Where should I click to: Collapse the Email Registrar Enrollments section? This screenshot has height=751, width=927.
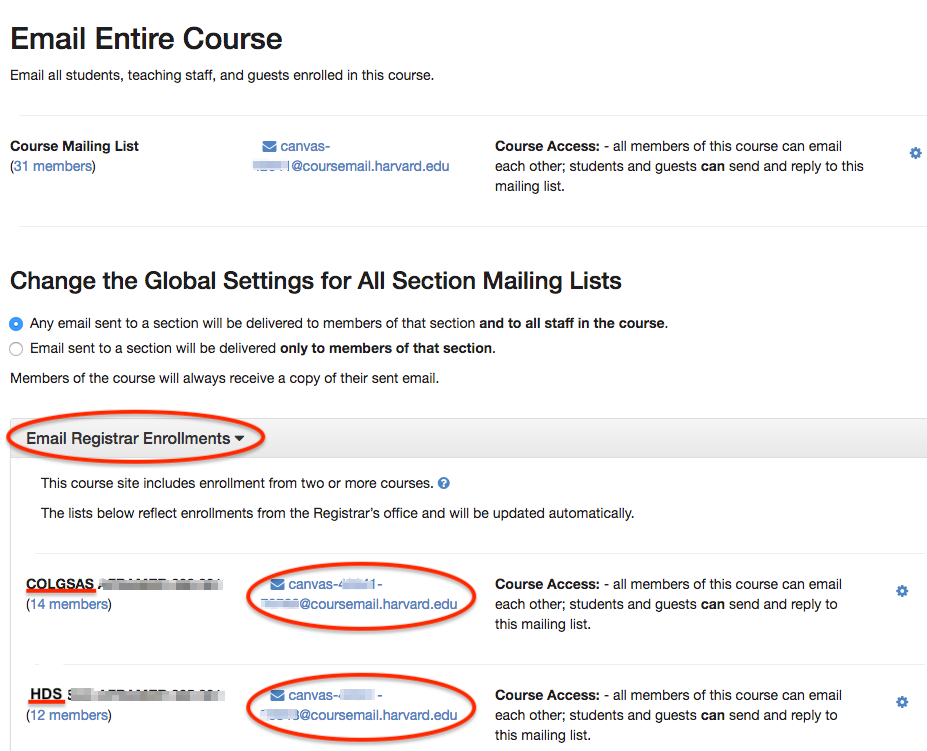135,438
